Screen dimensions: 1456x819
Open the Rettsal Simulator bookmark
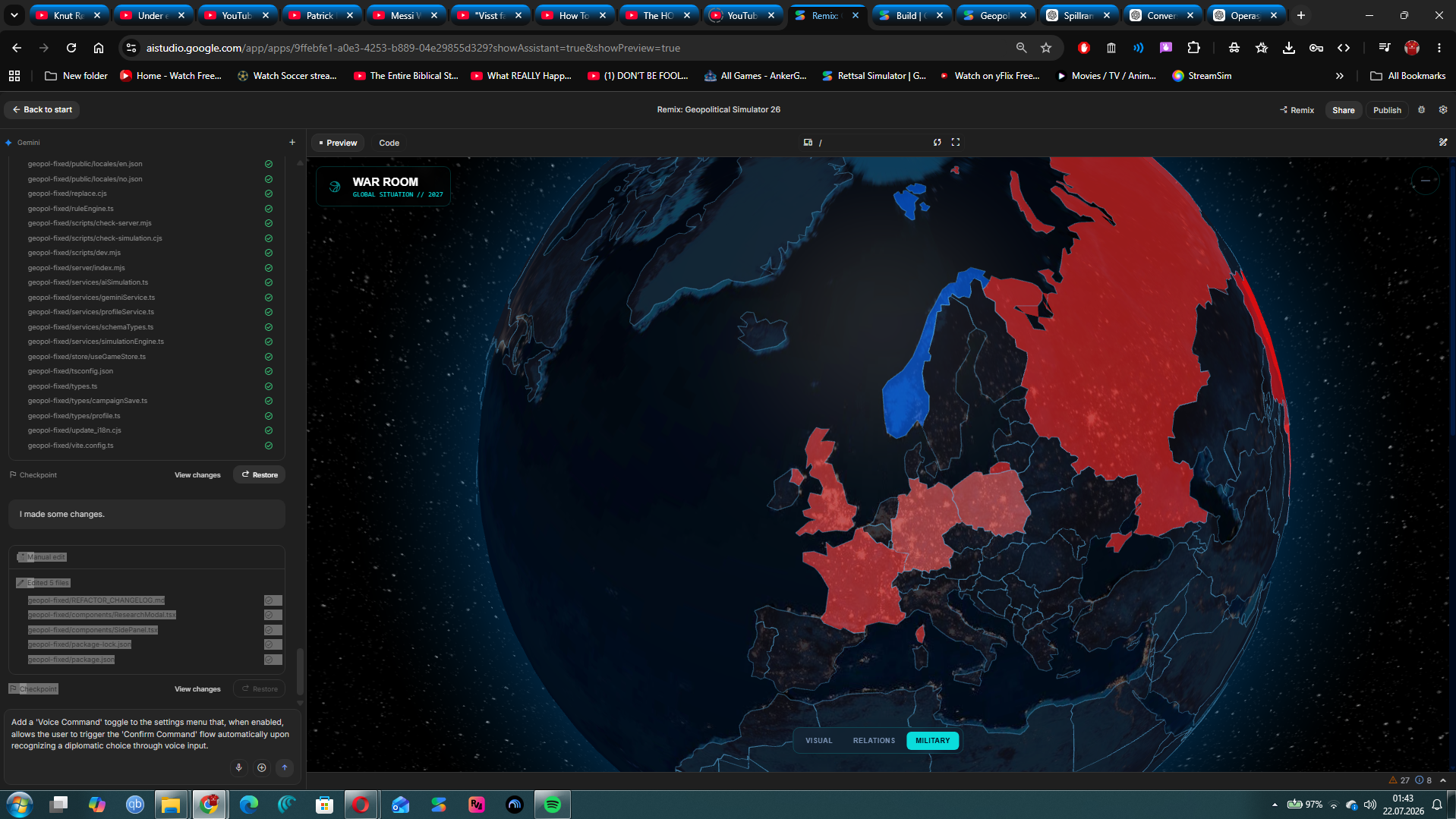coord(874,76)
